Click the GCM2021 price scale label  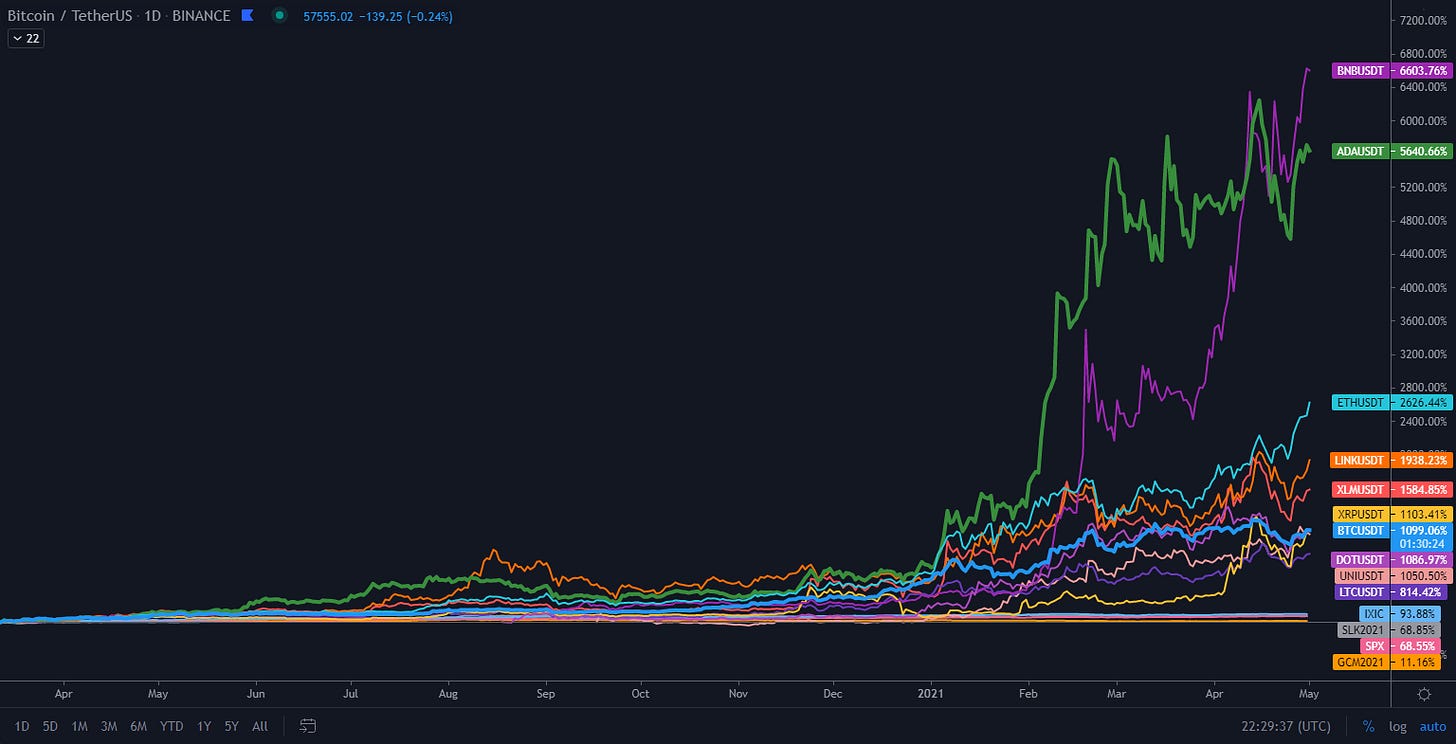coord(1388,662)
